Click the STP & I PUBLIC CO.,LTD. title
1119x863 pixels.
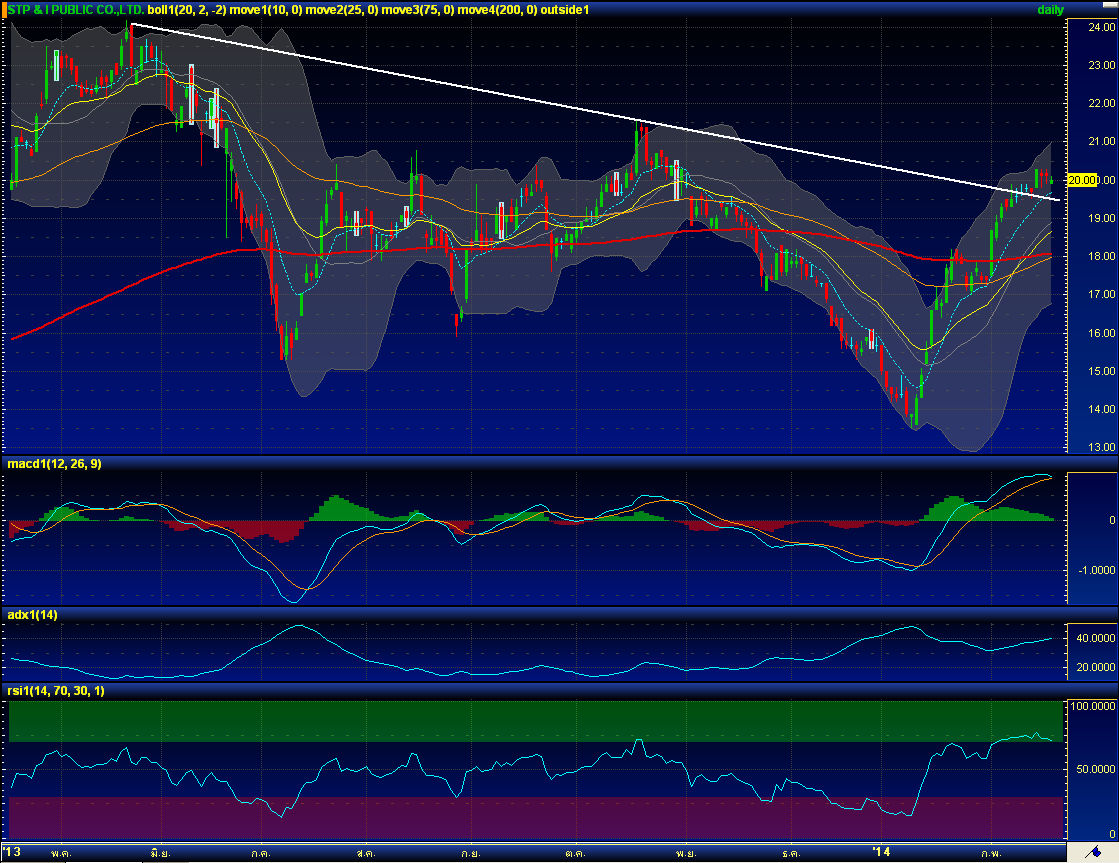coord(76,10)
